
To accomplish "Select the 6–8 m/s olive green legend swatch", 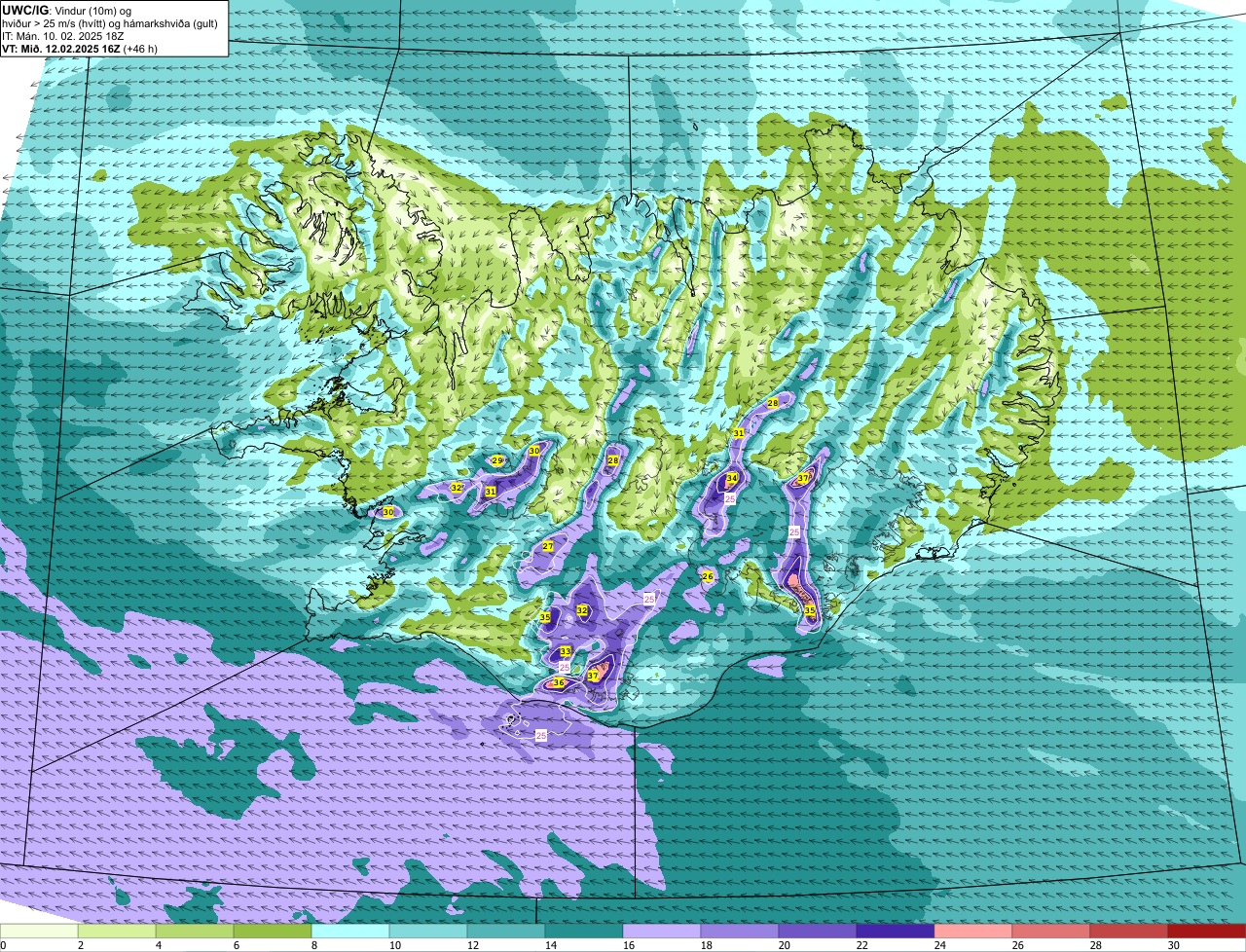I will tap(273, 931).
